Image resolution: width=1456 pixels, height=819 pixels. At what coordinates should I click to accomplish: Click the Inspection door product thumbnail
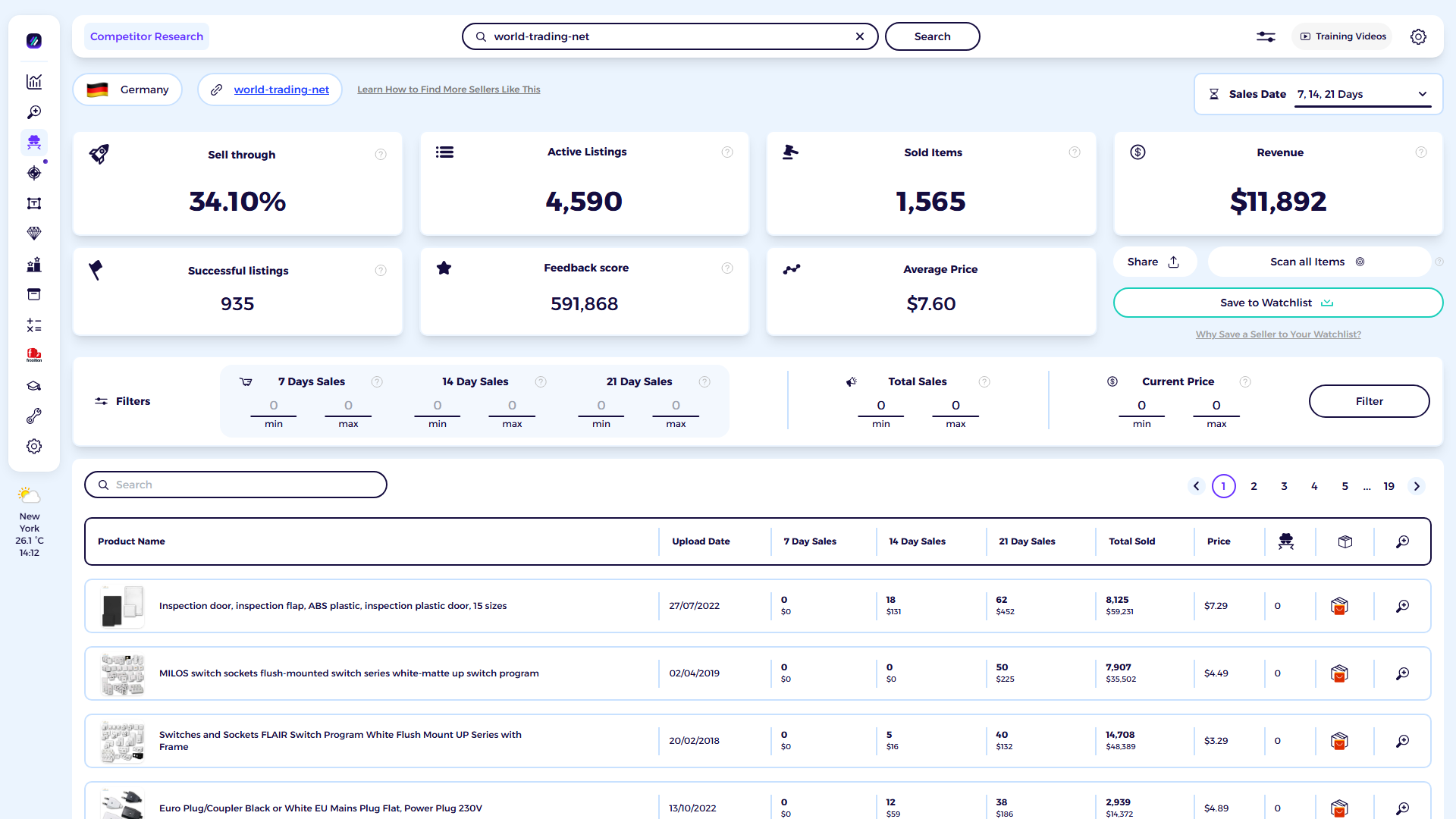click(123, 606)
